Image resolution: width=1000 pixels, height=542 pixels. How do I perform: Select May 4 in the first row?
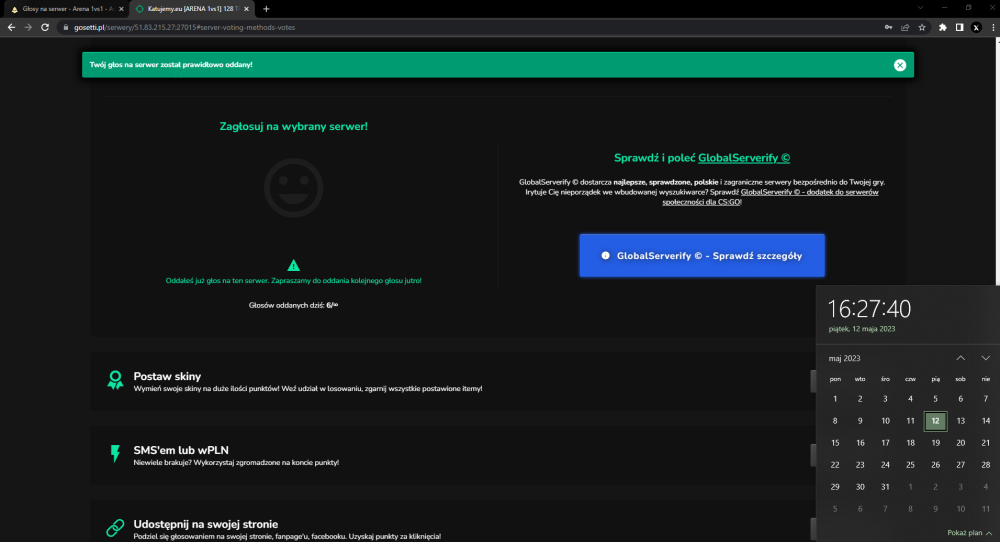click(x=910, y=399)
